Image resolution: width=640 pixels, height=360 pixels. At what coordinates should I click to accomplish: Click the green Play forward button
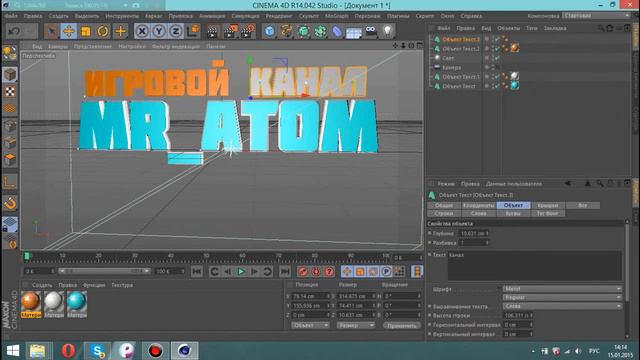[x=241, y=271]
